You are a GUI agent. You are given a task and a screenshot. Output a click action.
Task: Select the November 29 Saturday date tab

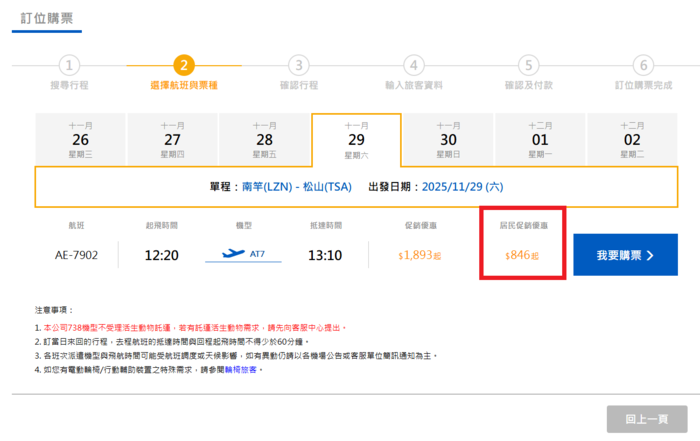(x=356, y=139)
